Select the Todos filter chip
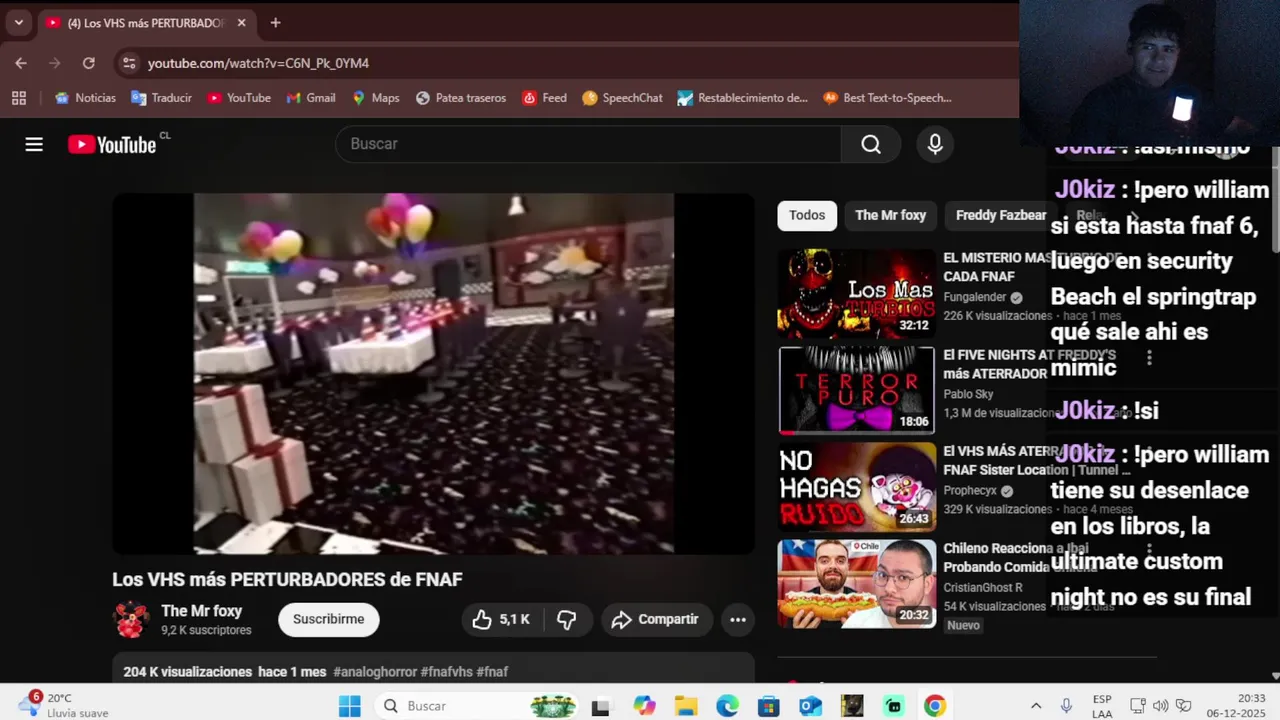The image size is (1280, 720). 807,215
